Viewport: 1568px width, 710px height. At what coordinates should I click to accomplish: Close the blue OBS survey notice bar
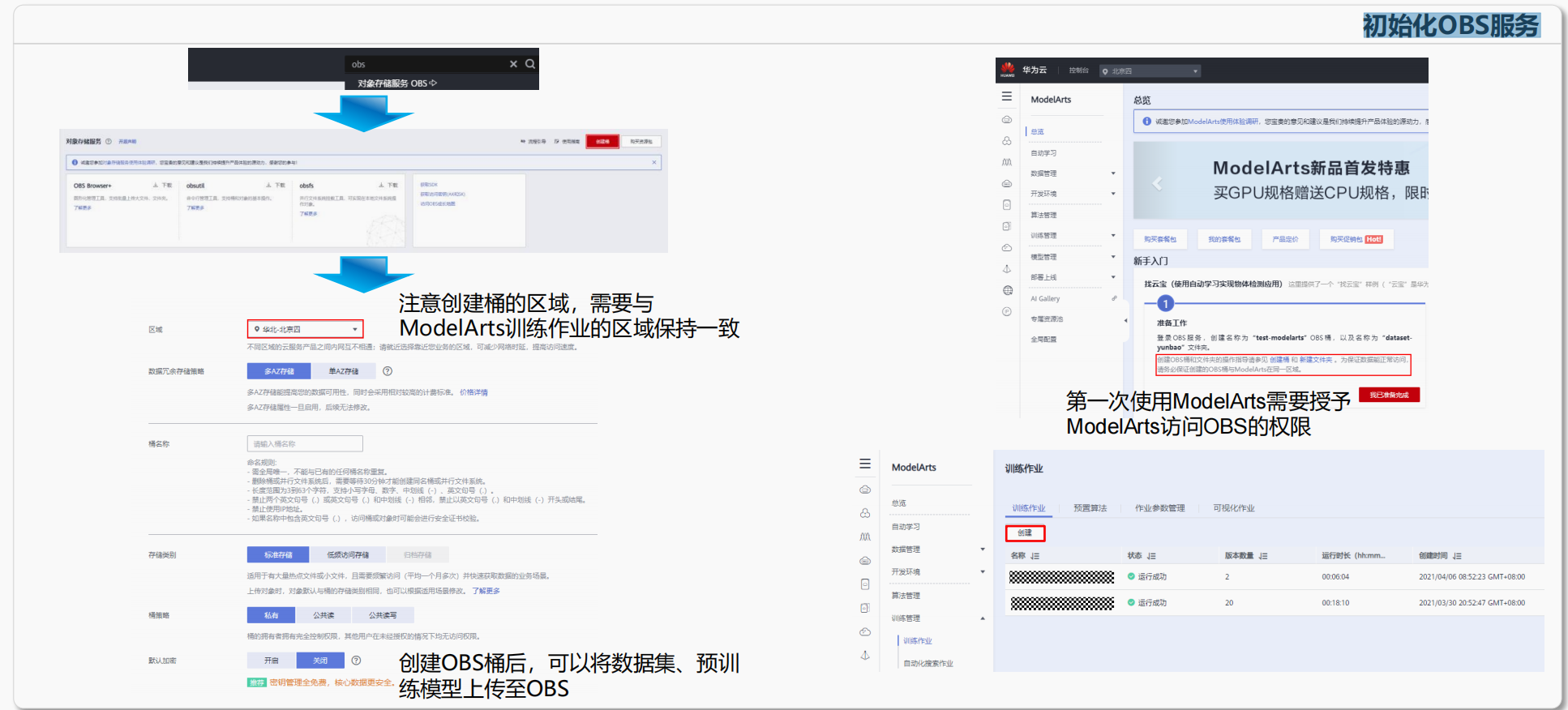point(654,162)
